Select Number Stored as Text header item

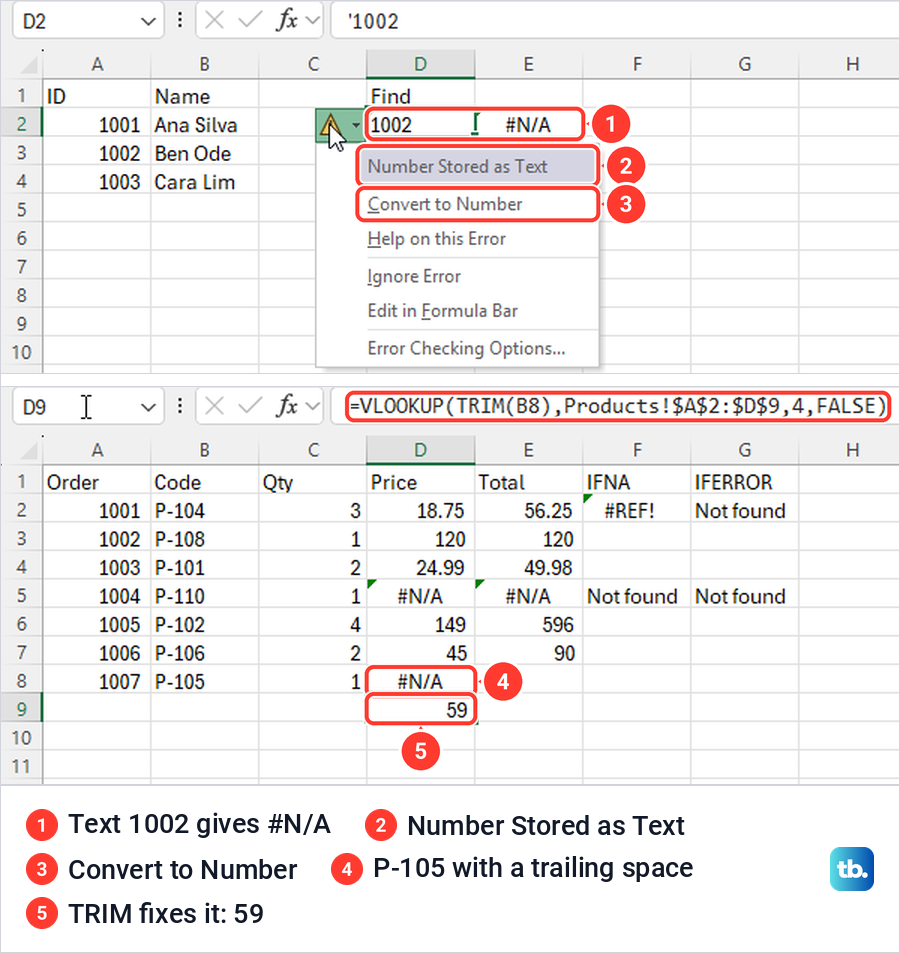coord(478,167)
